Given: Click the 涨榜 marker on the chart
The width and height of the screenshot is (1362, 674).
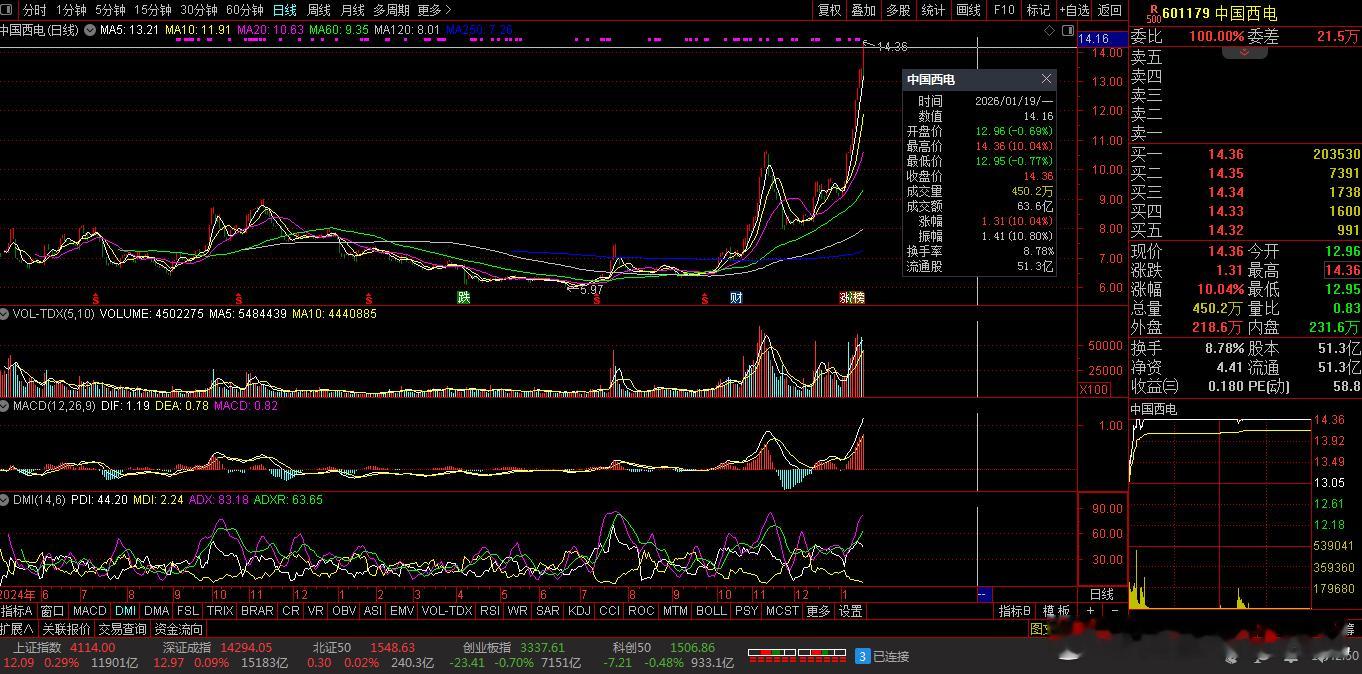Looking at the screenshot, I should [851, 298].
